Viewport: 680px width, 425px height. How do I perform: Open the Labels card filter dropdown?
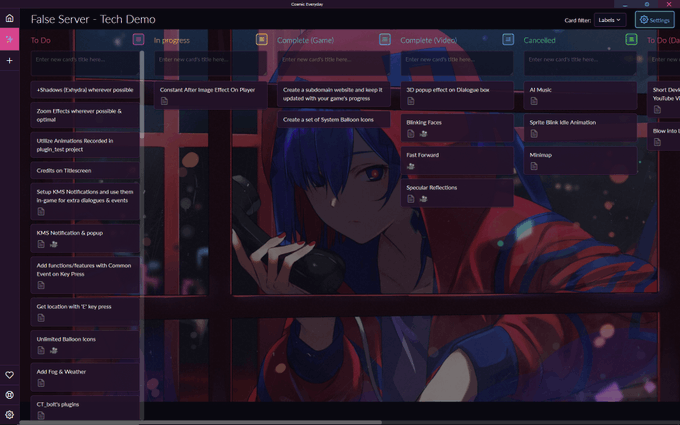(x=609, y=20)
